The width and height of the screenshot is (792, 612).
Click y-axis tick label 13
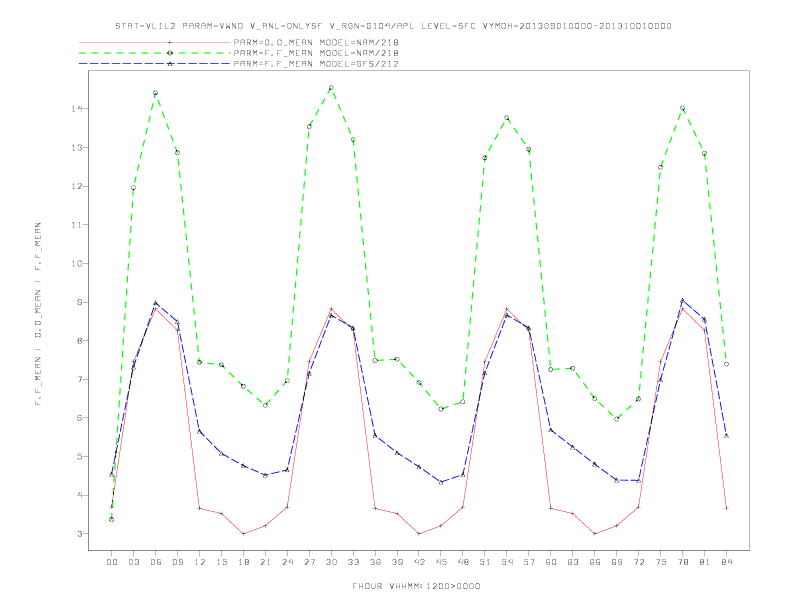tap(77, 147)
